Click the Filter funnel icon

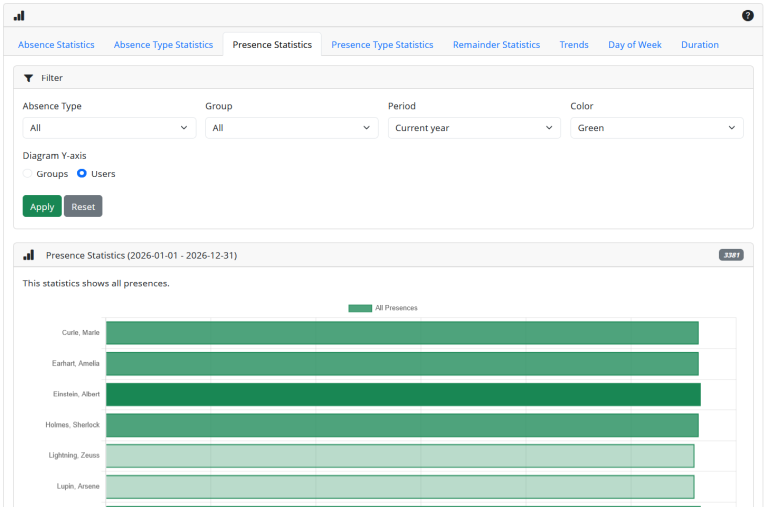[x=29, y=78]
